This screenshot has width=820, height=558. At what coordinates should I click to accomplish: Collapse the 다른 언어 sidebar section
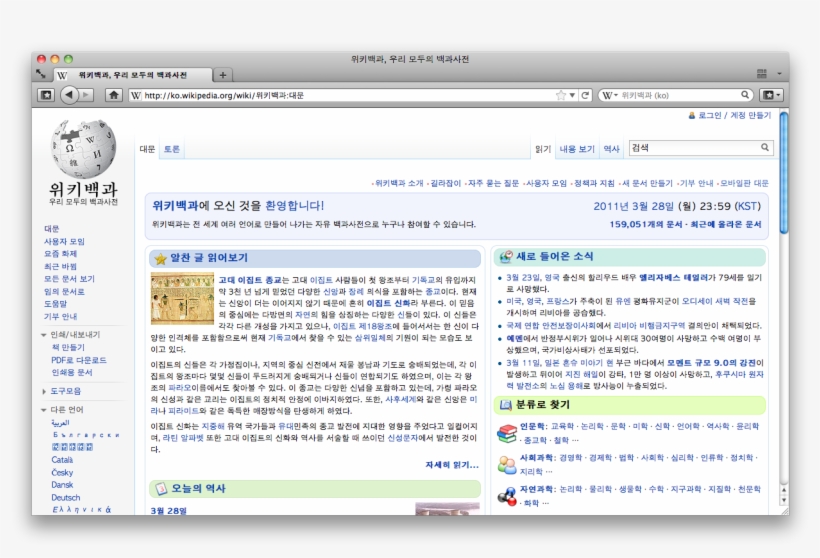pos(43,410)
